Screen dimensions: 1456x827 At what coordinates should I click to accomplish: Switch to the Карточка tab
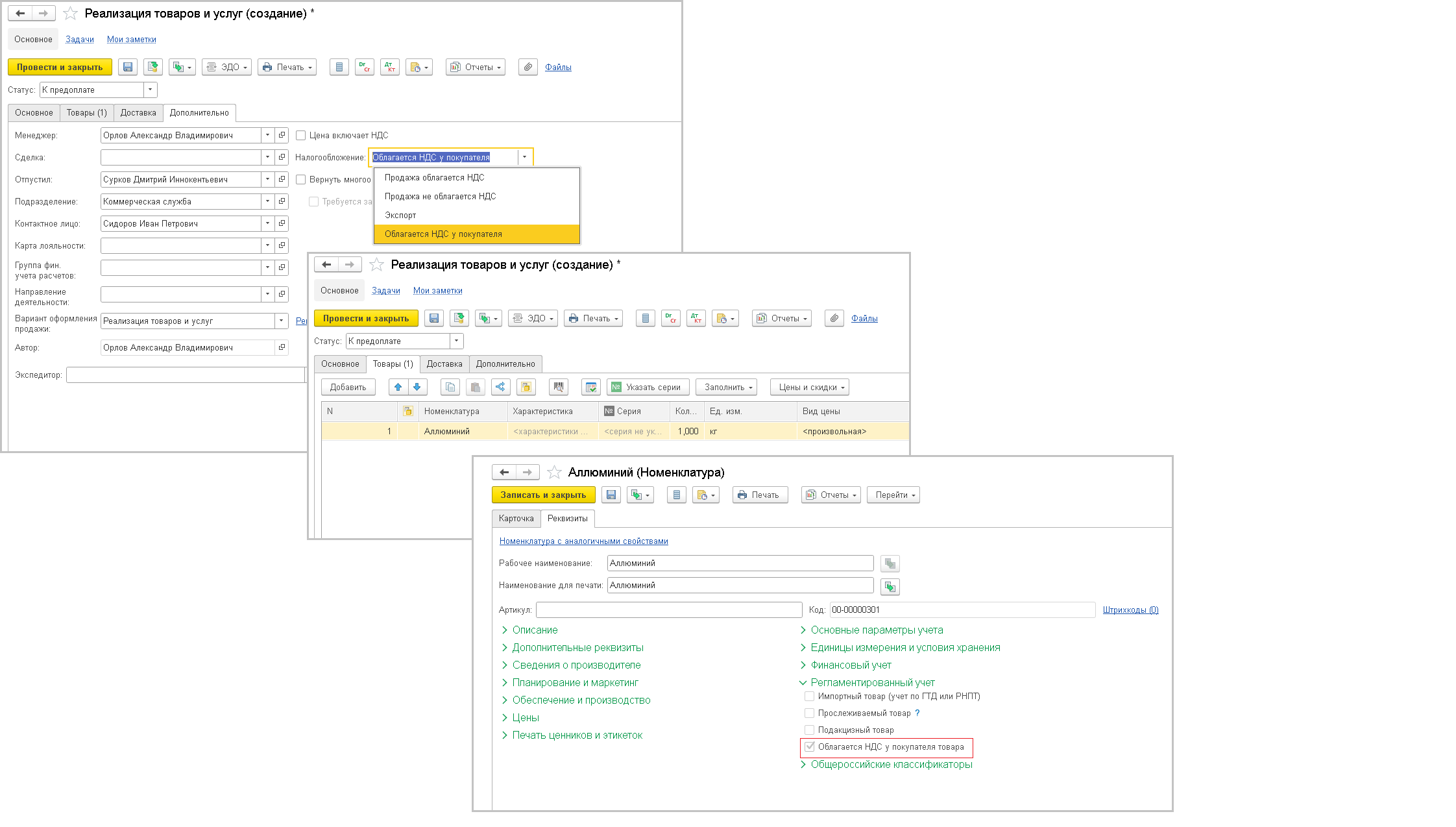[516, 519]
